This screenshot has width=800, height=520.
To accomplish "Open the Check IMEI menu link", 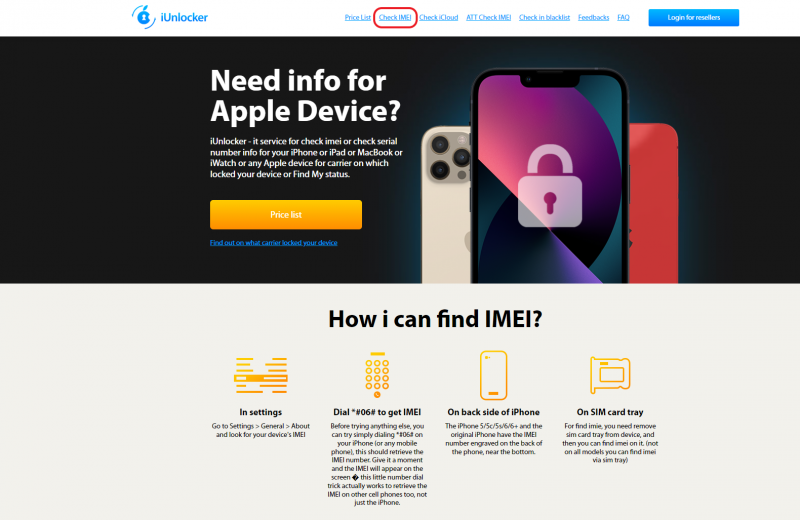I will (x=395, y=17).
